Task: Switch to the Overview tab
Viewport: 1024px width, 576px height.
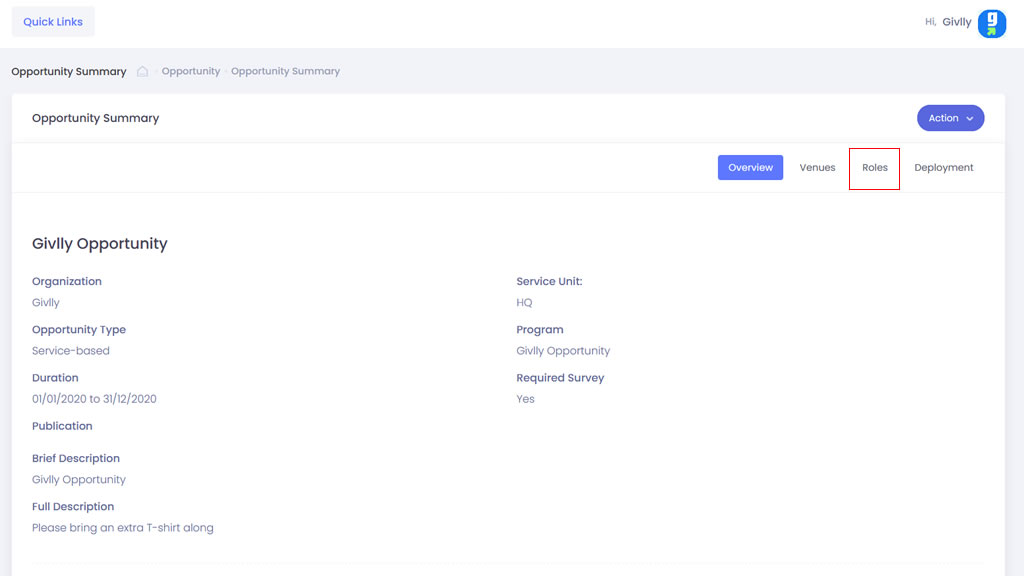Action: (750, 168)
